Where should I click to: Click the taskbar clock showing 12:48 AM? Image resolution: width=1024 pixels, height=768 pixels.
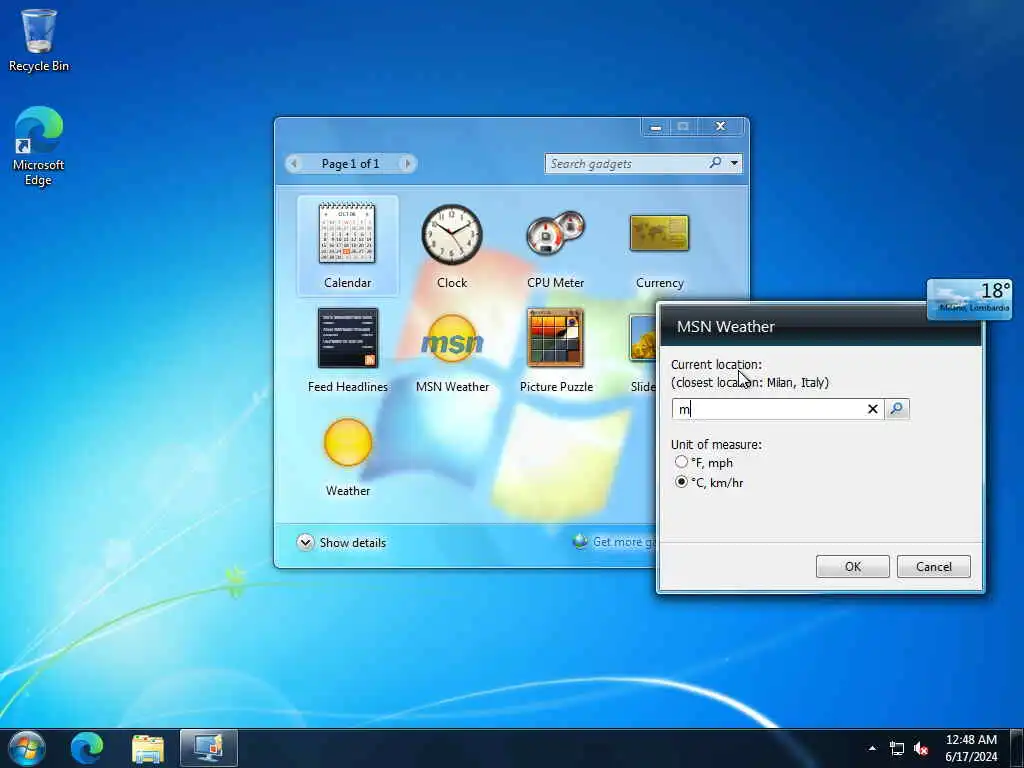[x=971, y=748]
